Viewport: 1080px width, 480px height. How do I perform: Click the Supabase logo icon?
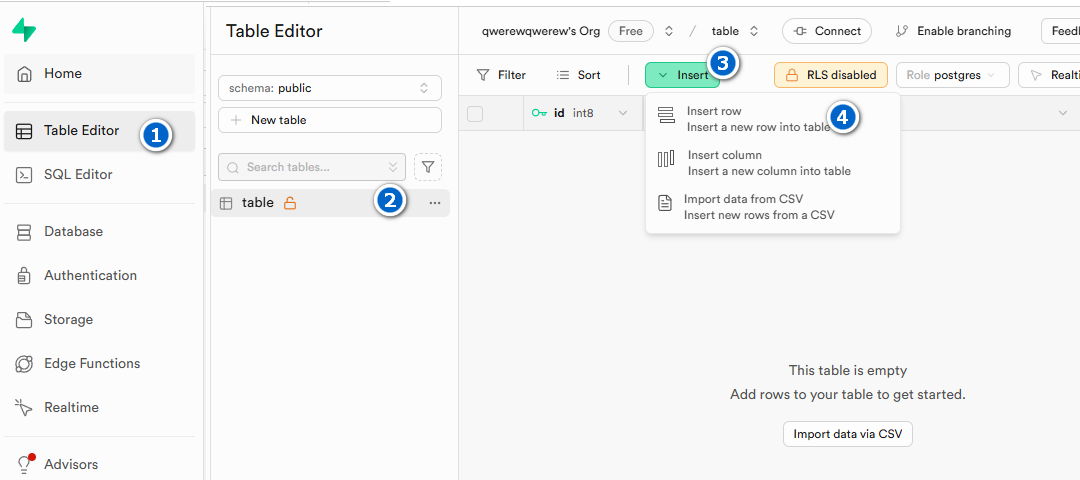coord(24,30)
